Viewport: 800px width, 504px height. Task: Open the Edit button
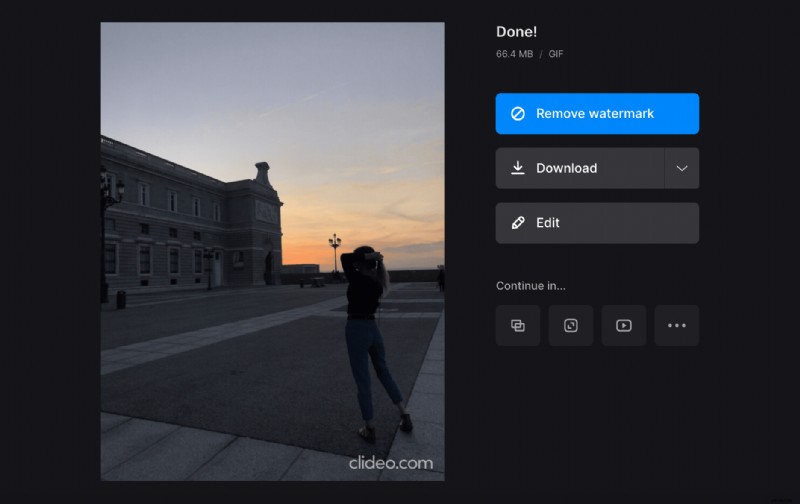(597, 223)
